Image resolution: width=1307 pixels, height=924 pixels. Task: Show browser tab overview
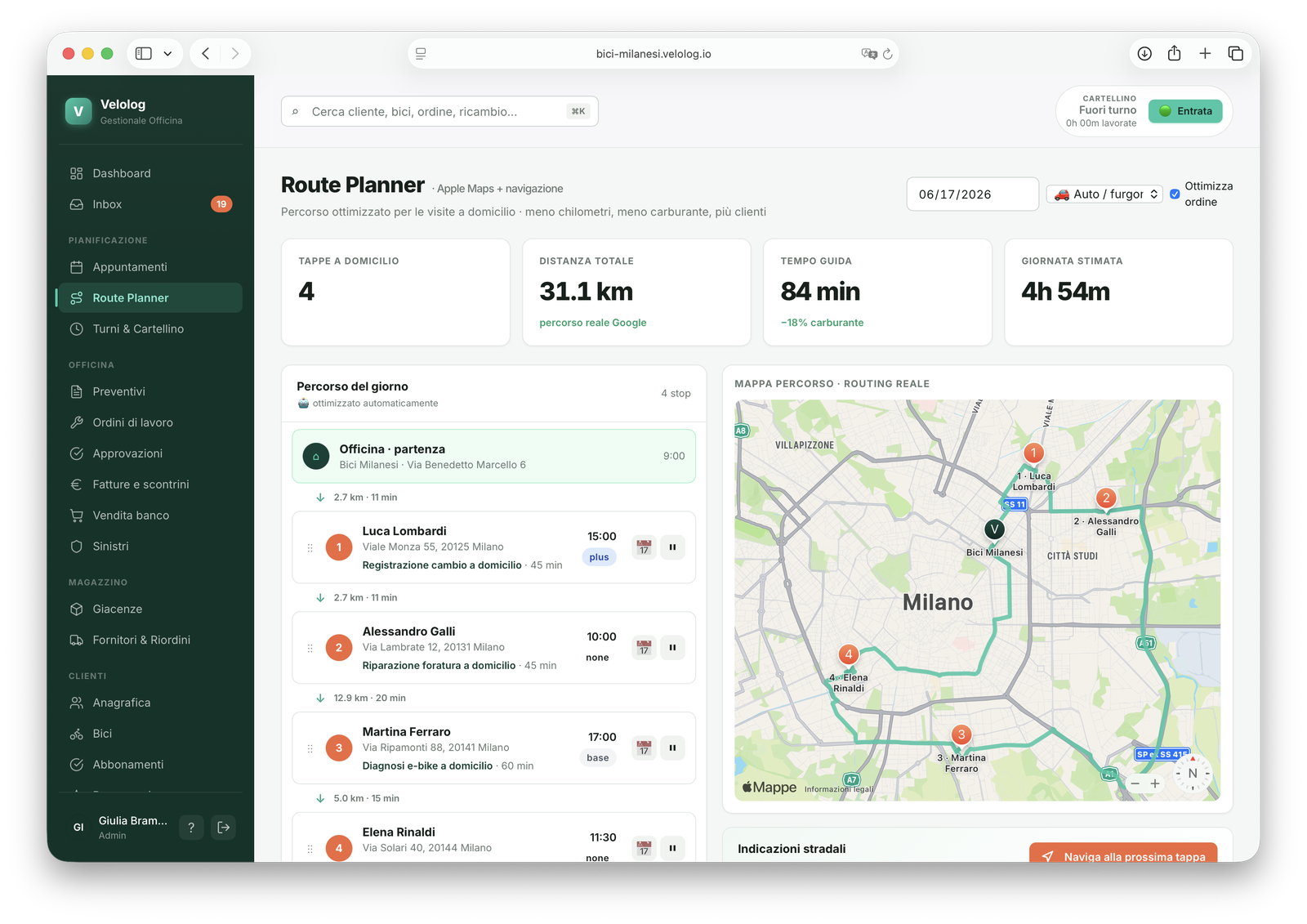pos(1235,54)
